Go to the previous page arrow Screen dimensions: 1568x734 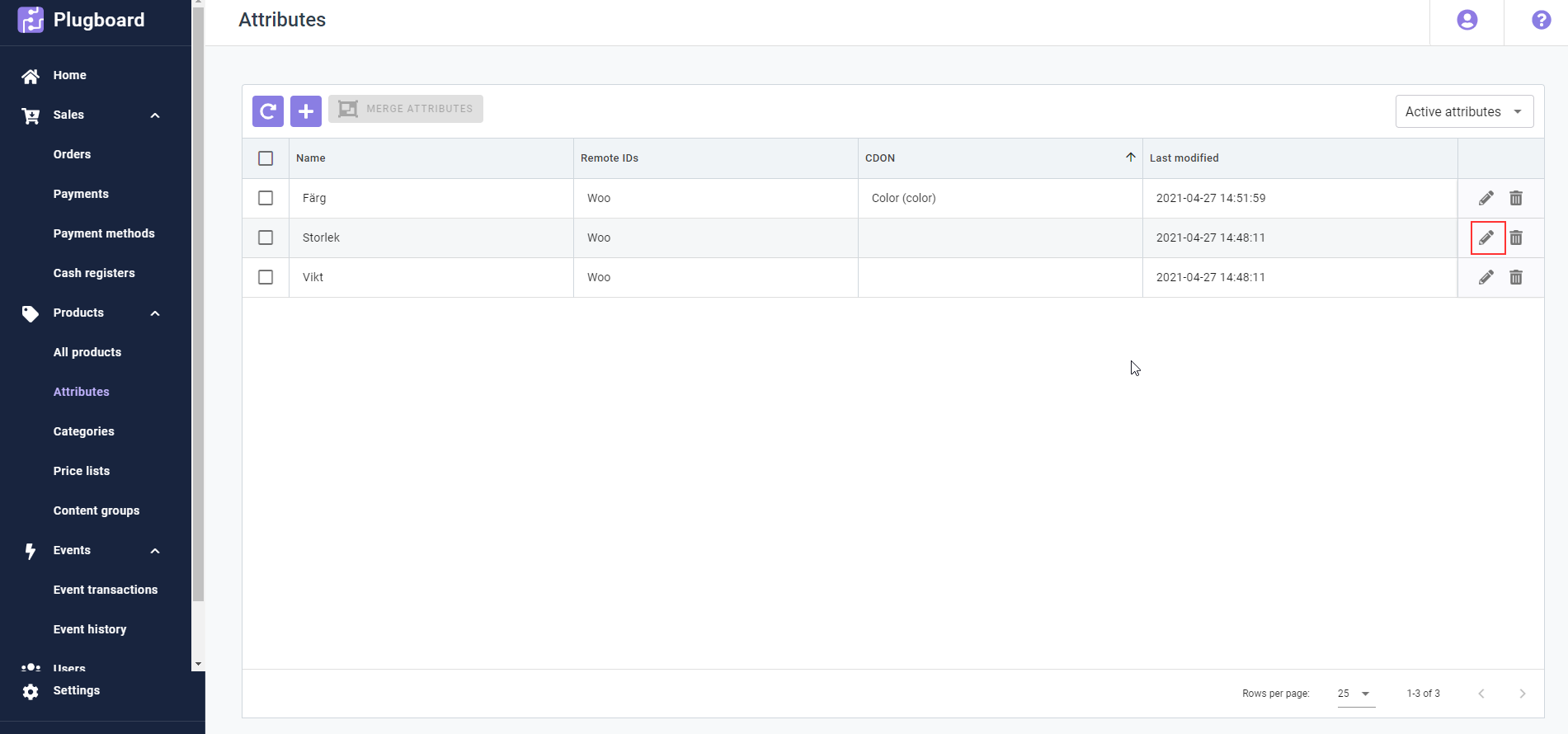[x=1481, y=694]
